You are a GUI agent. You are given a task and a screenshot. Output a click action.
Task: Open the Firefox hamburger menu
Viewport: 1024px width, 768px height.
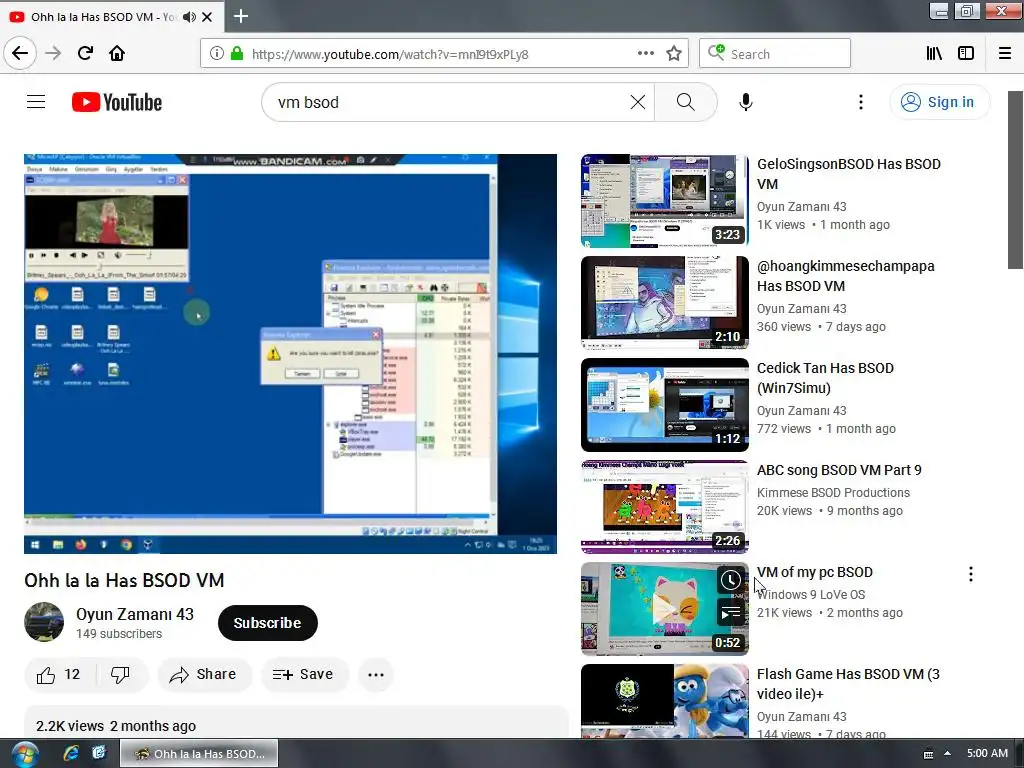coord(1005,54)
